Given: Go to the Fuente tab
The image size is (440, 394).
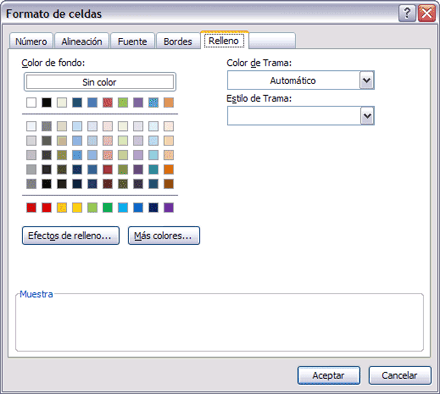Looking at the screenshot, I should point(132,41).
